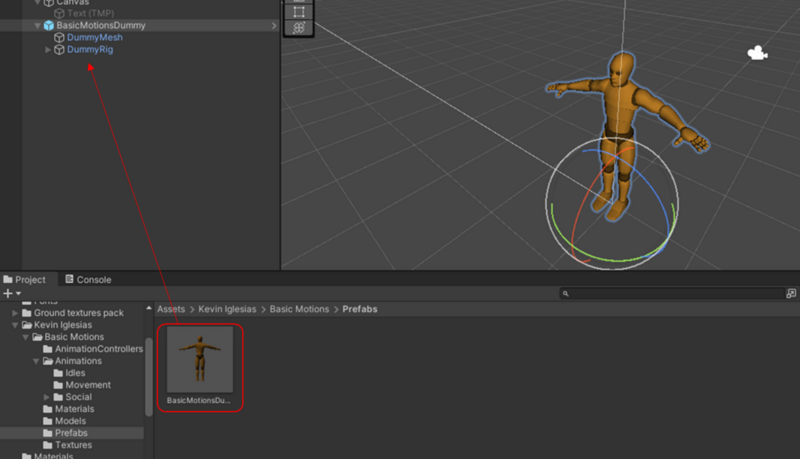800x459 pixels.
Task: Expand the Social folder
Action: pyautogui.click(x=46, y=397)
